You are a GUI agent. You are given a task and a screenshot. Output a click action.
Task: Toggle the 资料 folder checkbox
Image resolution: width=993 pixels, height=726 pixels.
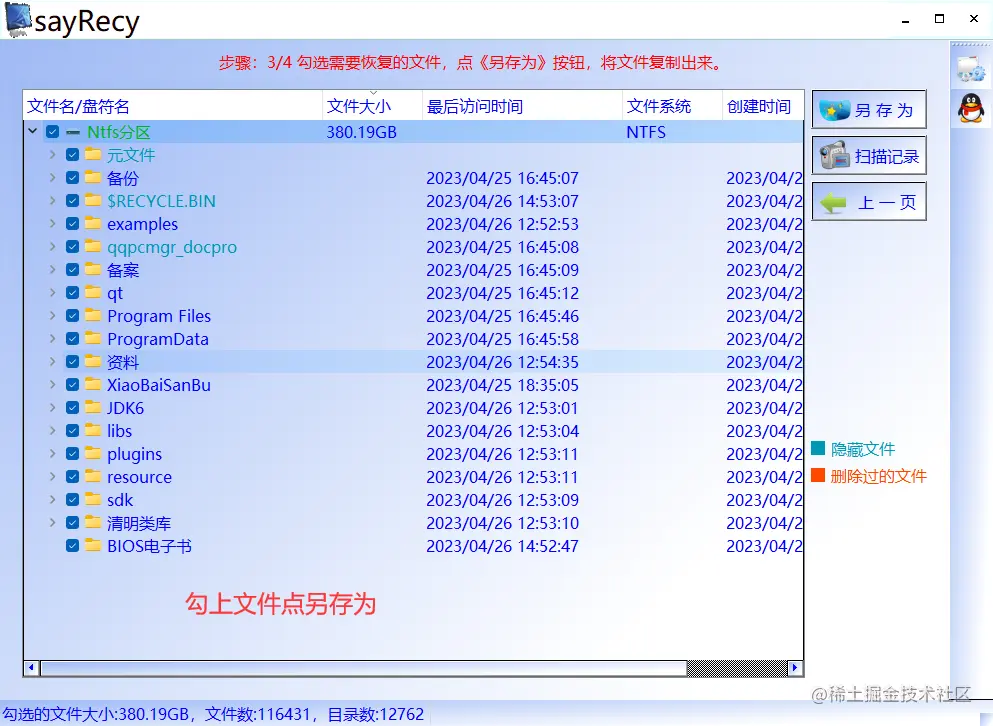(72, 362)
